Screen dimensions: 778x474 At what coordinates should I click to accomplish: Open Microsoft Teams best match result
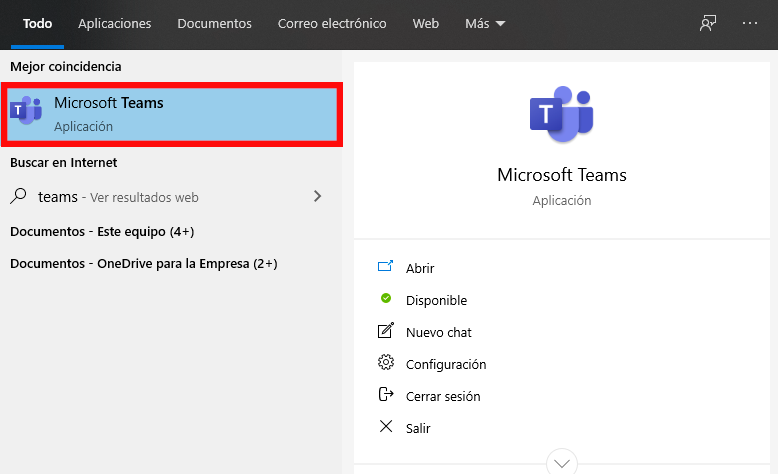pos(172,115)
